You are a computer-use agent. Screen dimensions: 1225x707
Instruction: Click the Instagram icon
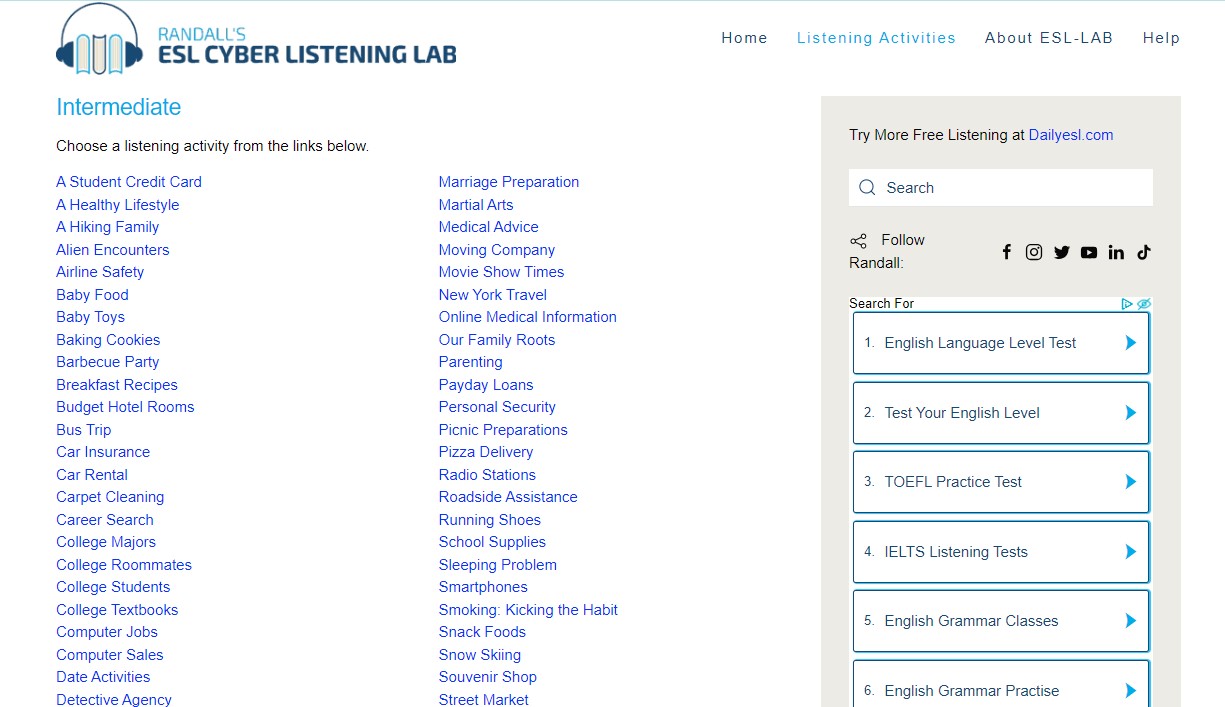coord(1034,252)
